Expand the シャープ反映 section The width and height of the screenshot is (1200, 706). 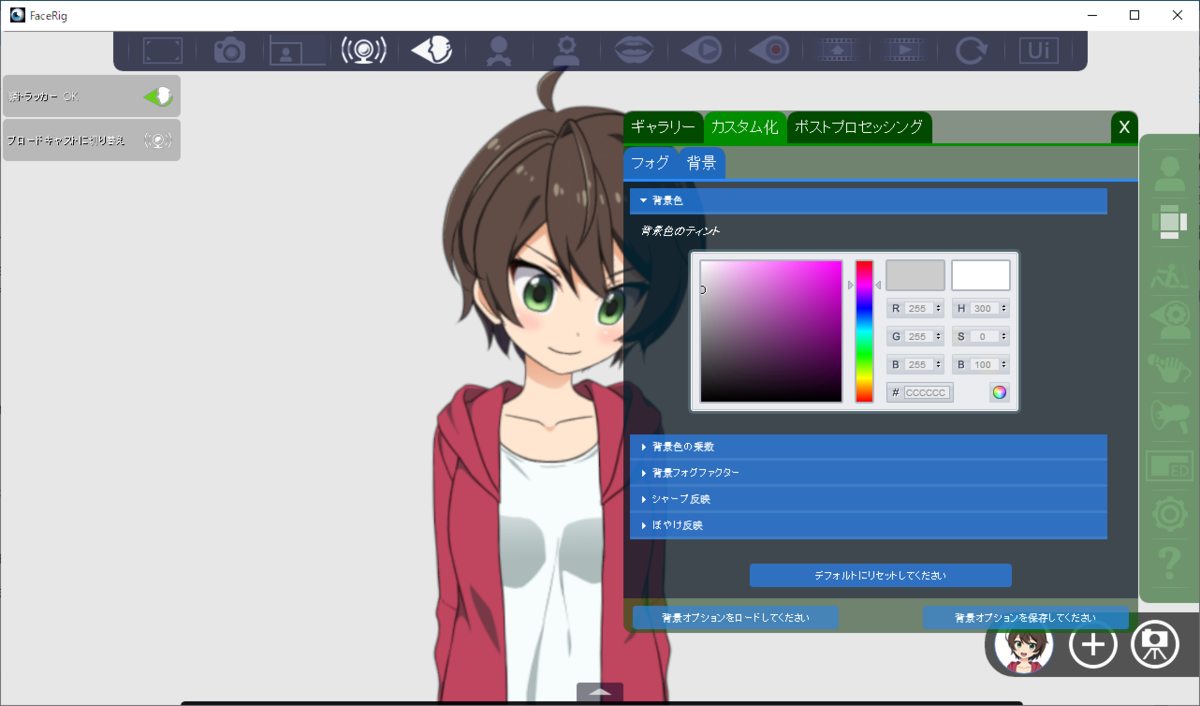click(868, 499)
